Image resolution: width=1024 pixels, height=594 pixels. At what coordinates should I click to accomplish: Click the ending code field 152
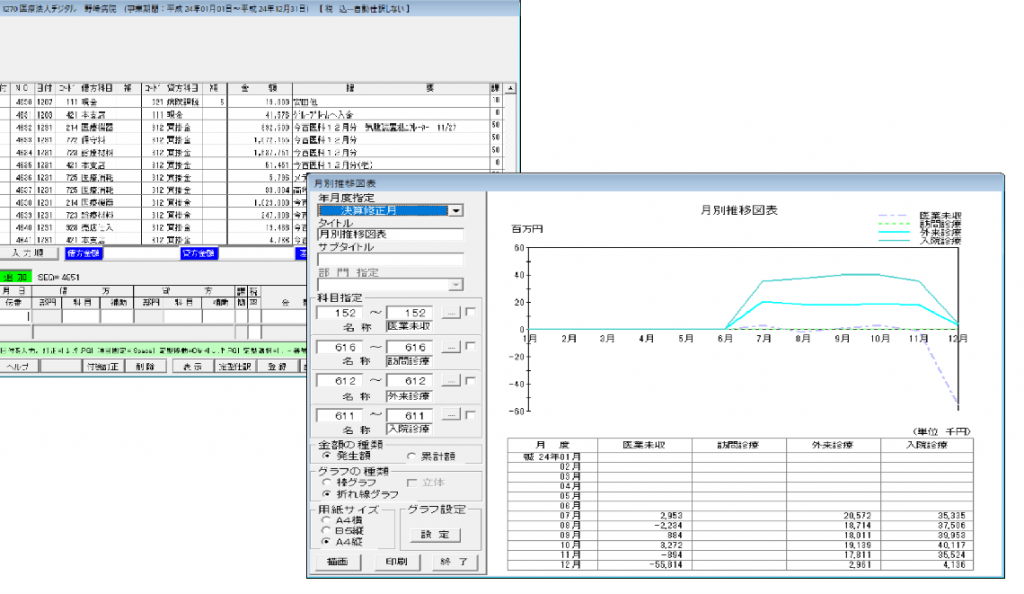click(x=410, y=313)
